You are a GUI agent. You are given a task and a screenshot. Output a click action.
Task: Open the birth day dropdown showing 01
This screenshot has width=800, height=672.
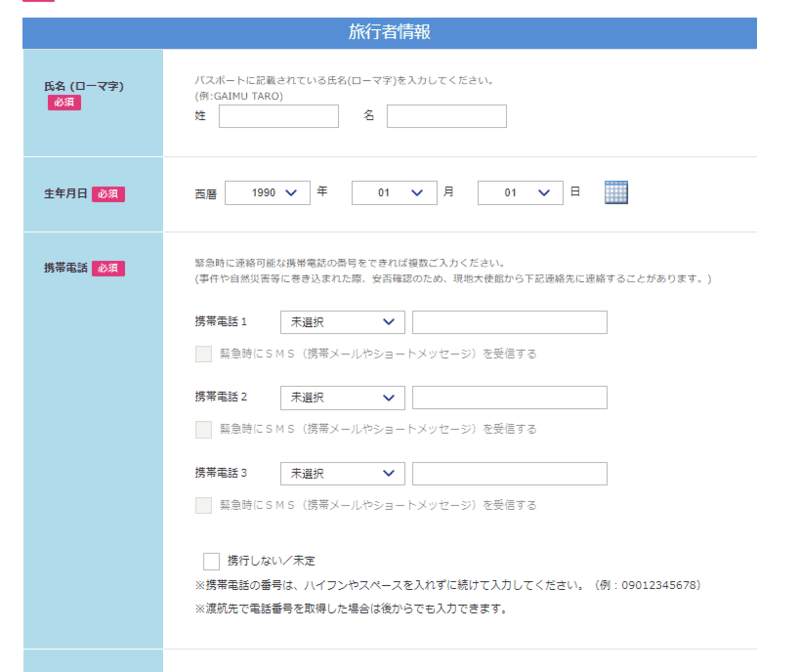click(x=520, y=193)
